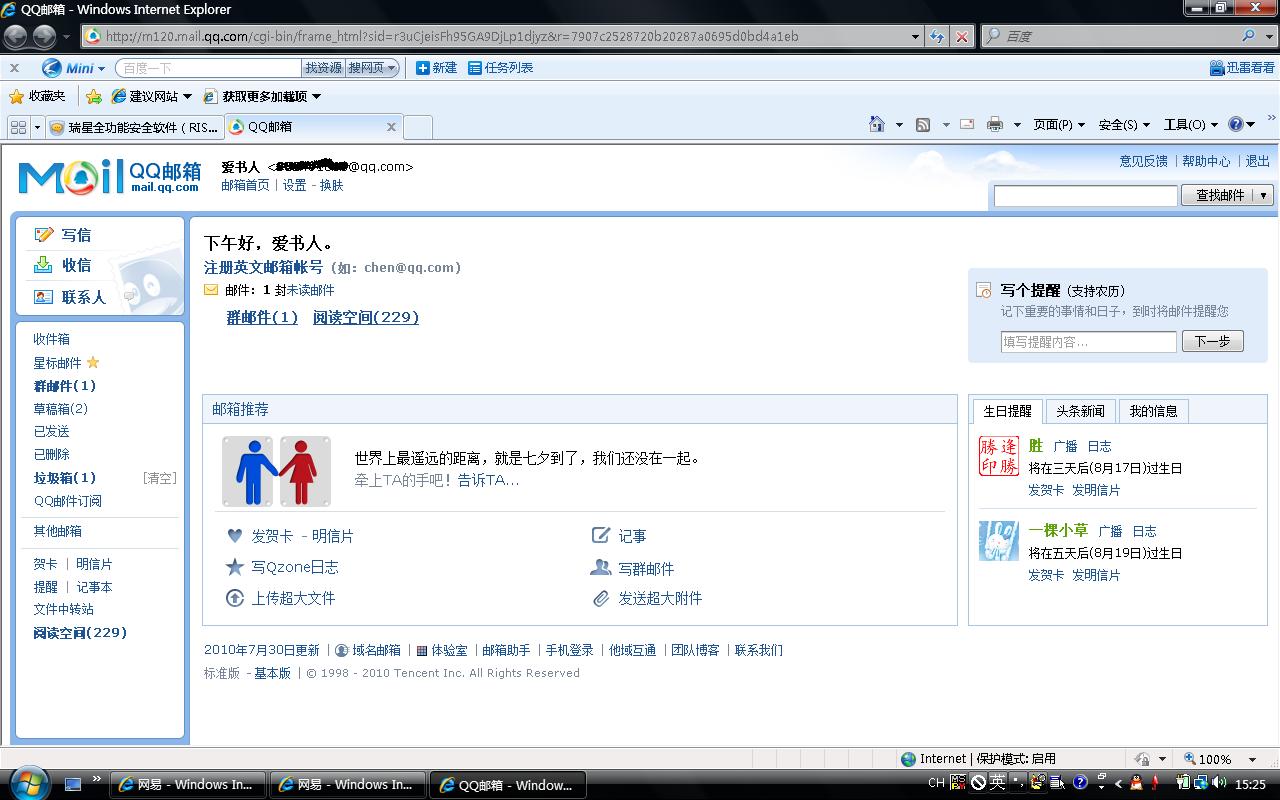The width and height of the screenshot is (1280, 800).
Task: Open 任务列表 in the Mini toolbar
Action: pos(501,68)
